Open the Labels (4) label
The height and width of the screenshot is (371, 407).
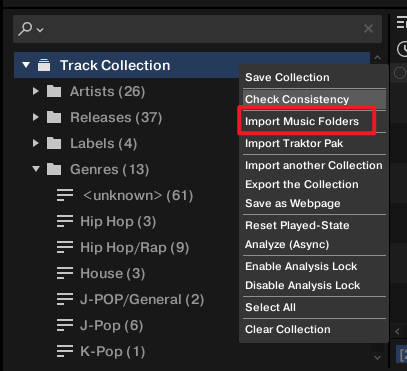[103, 143]
